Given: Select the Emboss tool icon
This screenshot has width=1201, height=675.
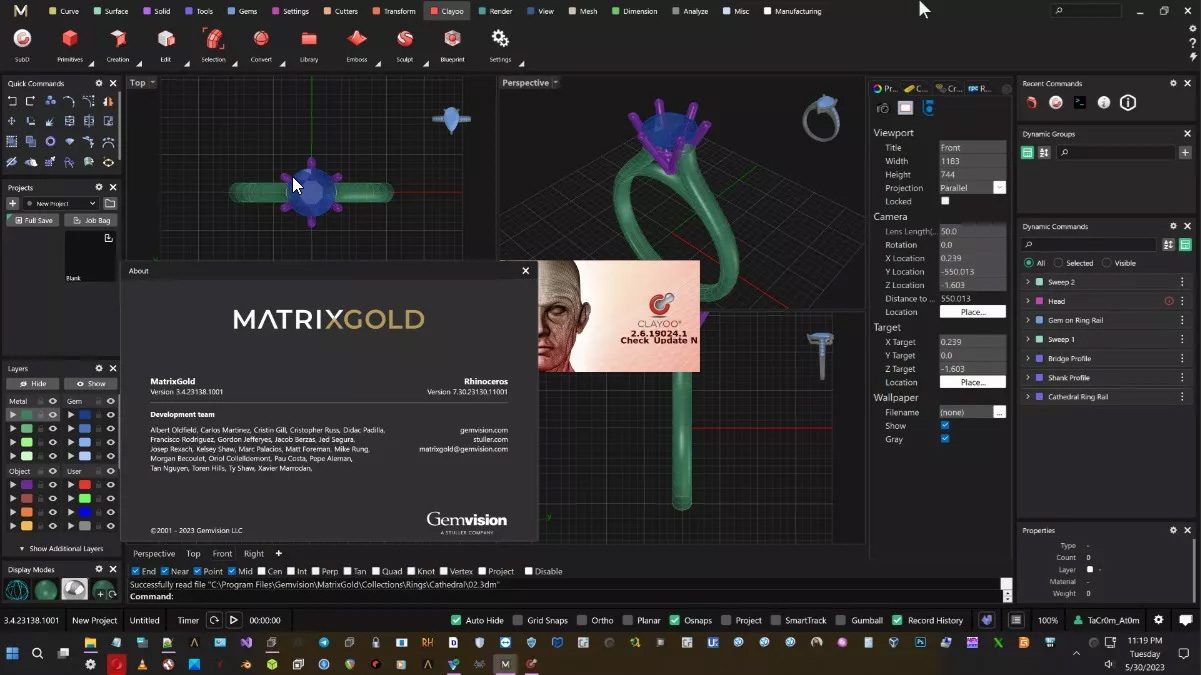Looking at the screenshot, I should 357,39.
